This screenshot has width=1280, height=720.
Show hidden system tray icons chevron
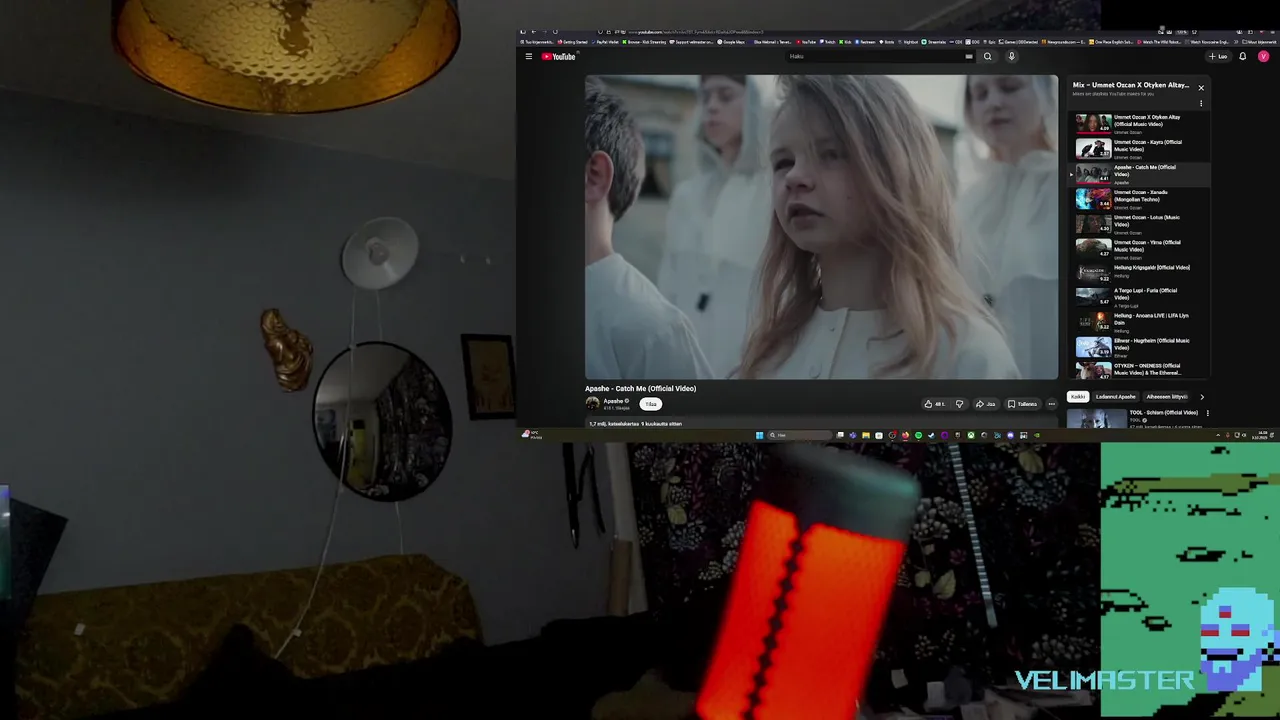pyautogui.click(x=1219, y=435)
